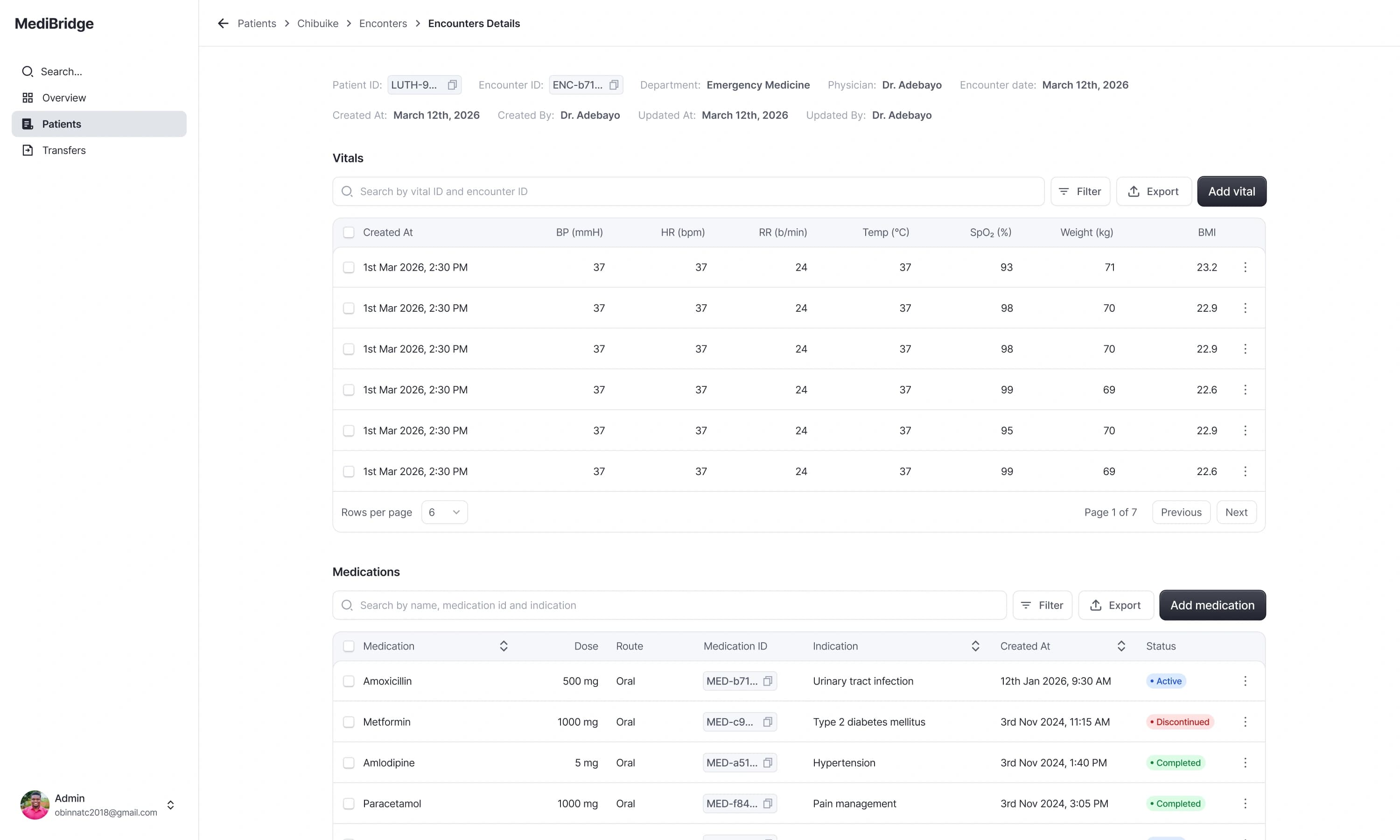Tick checkbox for vitals row with SpO2 93
This screenshot has height=840, width=1400.
pyautogui.click(x=349, y=267)
